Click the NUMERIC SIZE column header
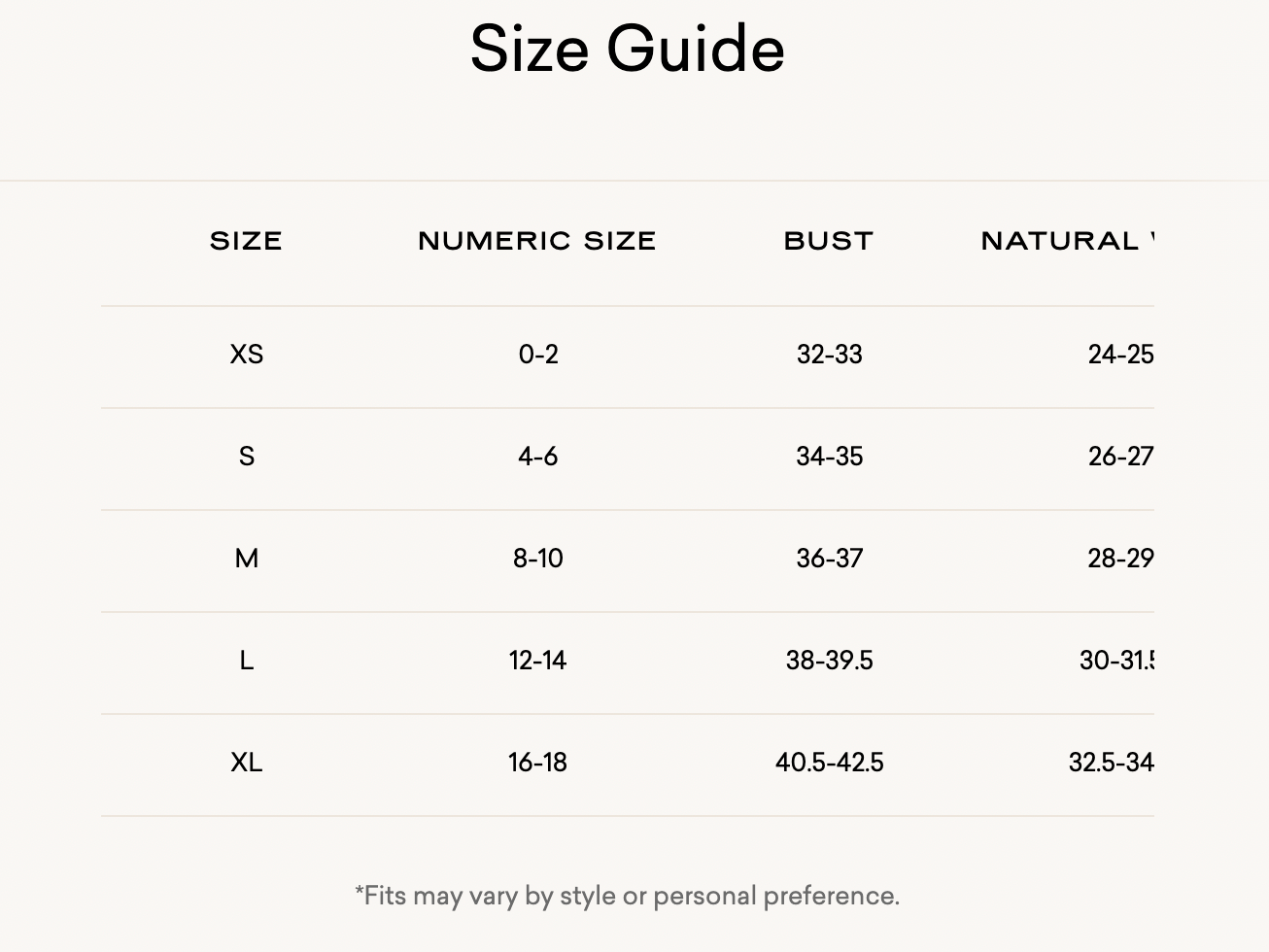The height and width of the screenshot is (952, 1269). [x=537, y=241]
